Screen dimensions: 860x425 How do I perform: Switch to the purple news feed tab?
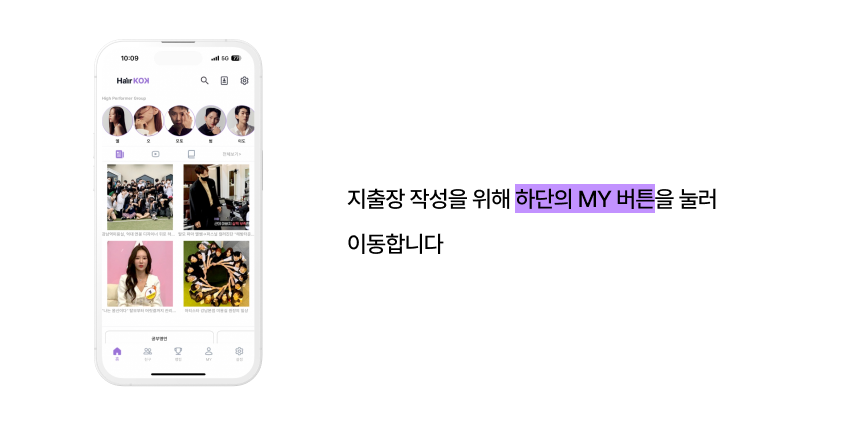[x=120, y=154]
